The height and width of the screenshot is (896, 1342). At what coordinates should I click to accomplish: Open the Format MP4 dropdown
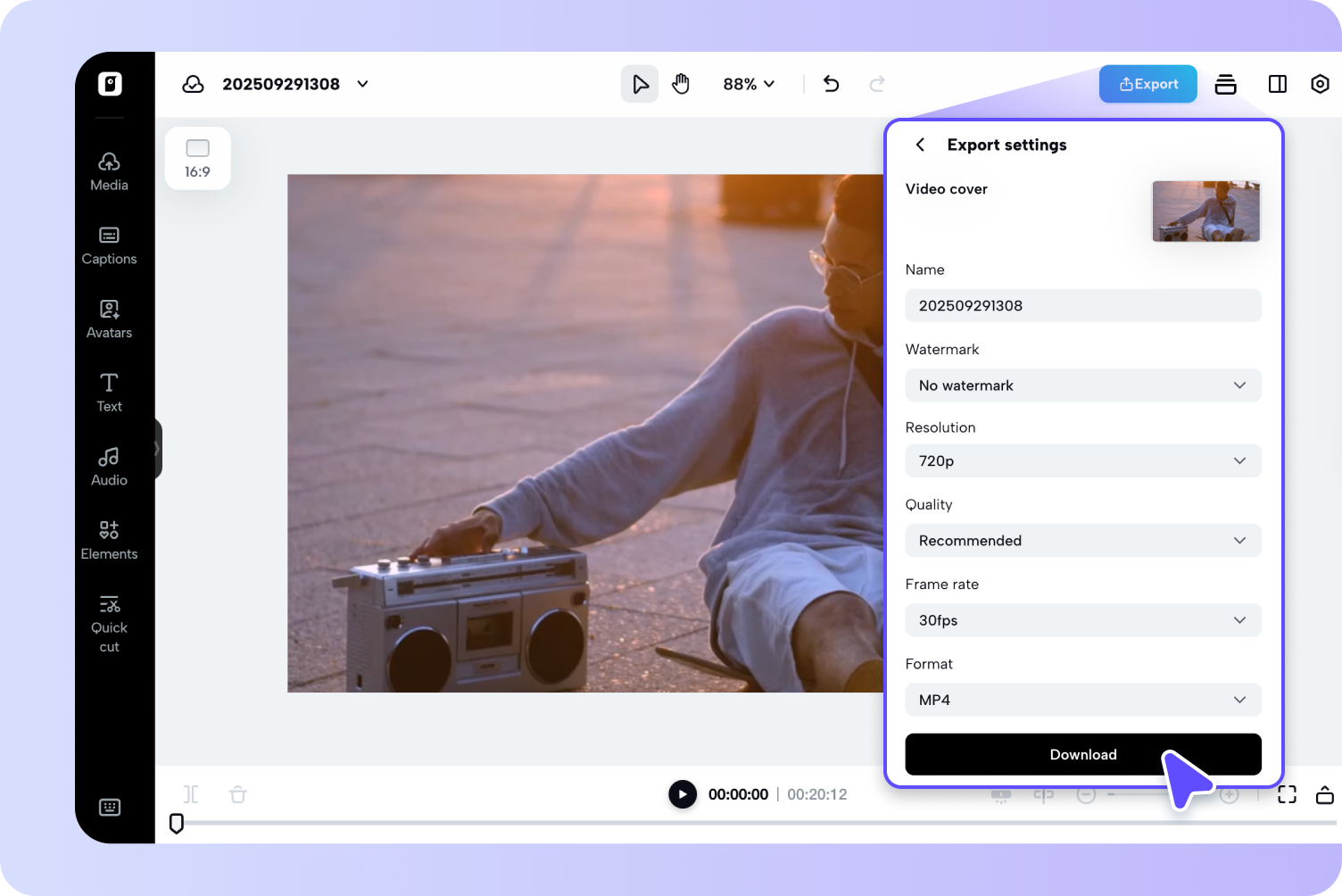pos(1083,700)
